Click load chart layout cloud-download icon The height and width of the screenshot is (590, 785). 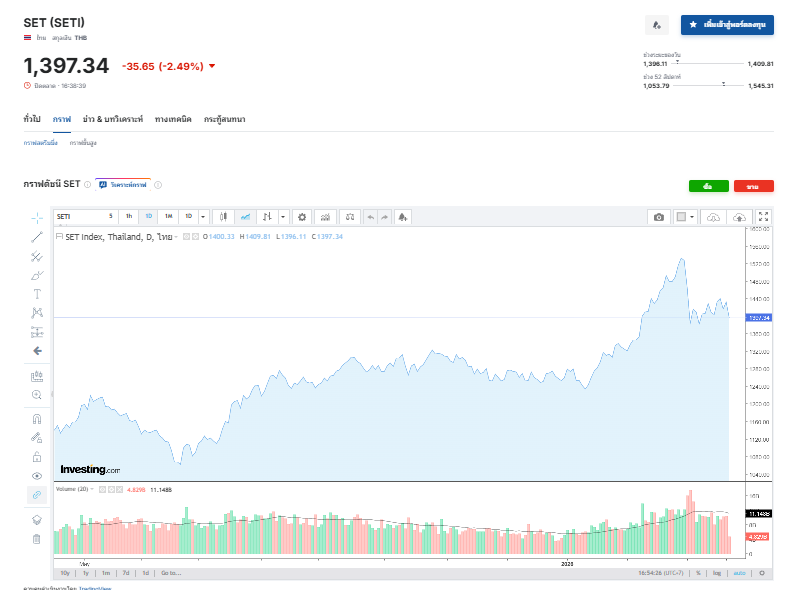[713, 217]
